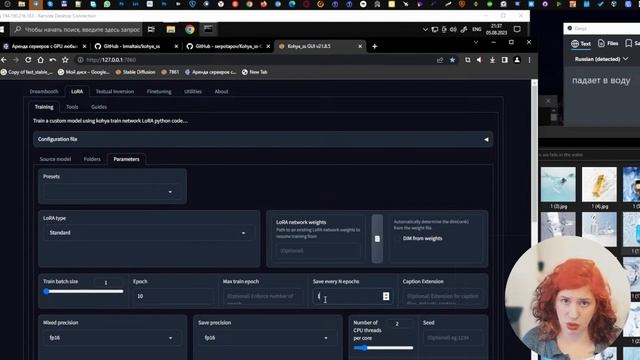Toggle DIM from weights checkbox

tap(397, 238)
